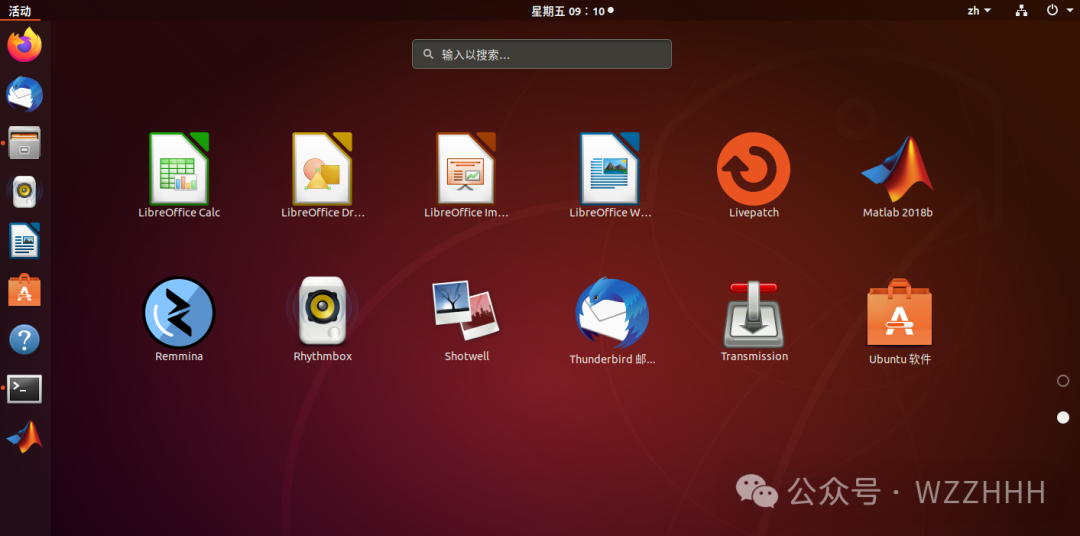
Task: Click the 活动 activities button
Action: click(x=20, y=10)
